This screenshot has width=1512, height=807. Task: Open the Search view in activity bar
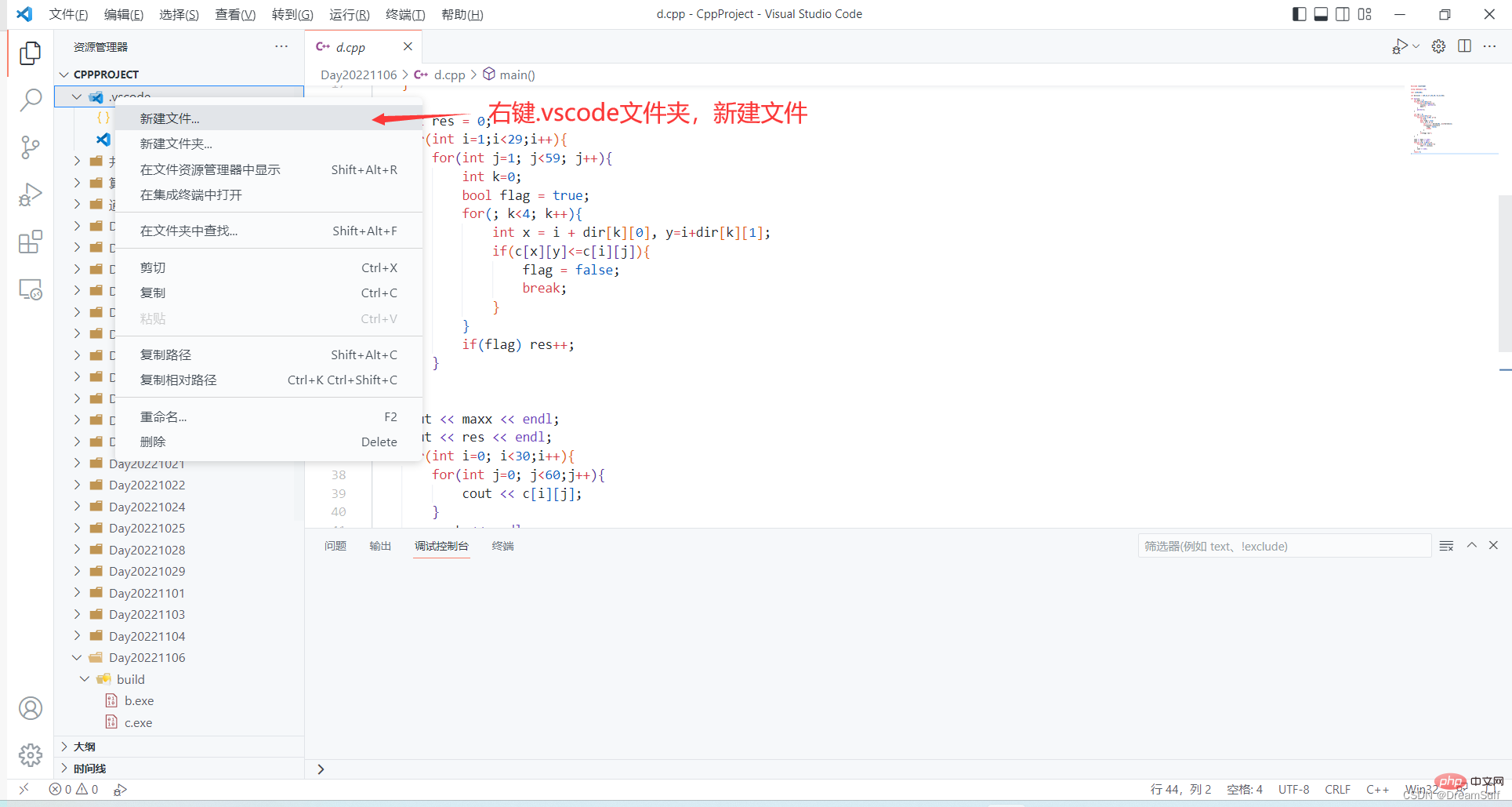[x=31, y=100]
